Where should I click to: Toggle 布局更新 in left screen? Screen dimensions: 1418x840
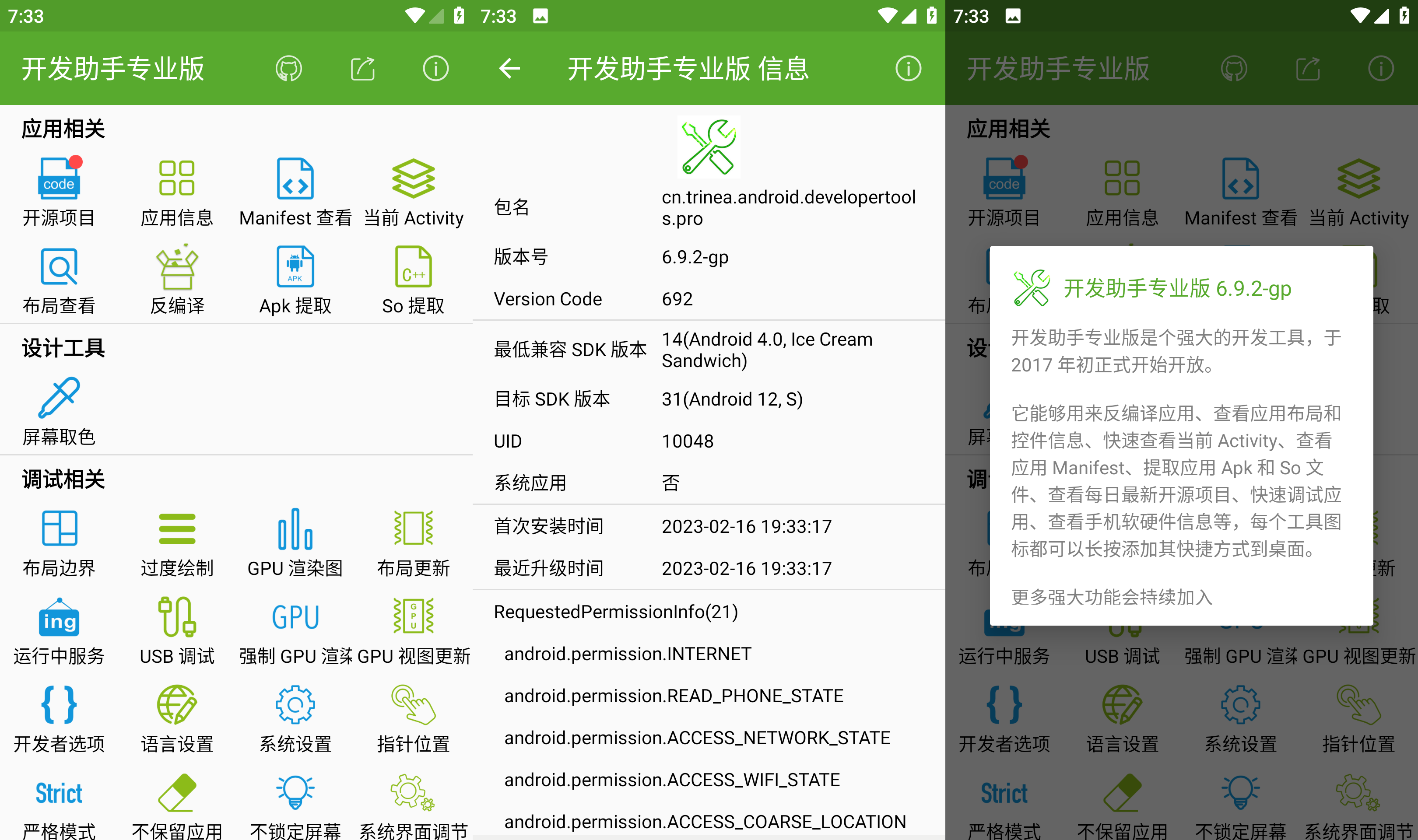tap(413, 543)
